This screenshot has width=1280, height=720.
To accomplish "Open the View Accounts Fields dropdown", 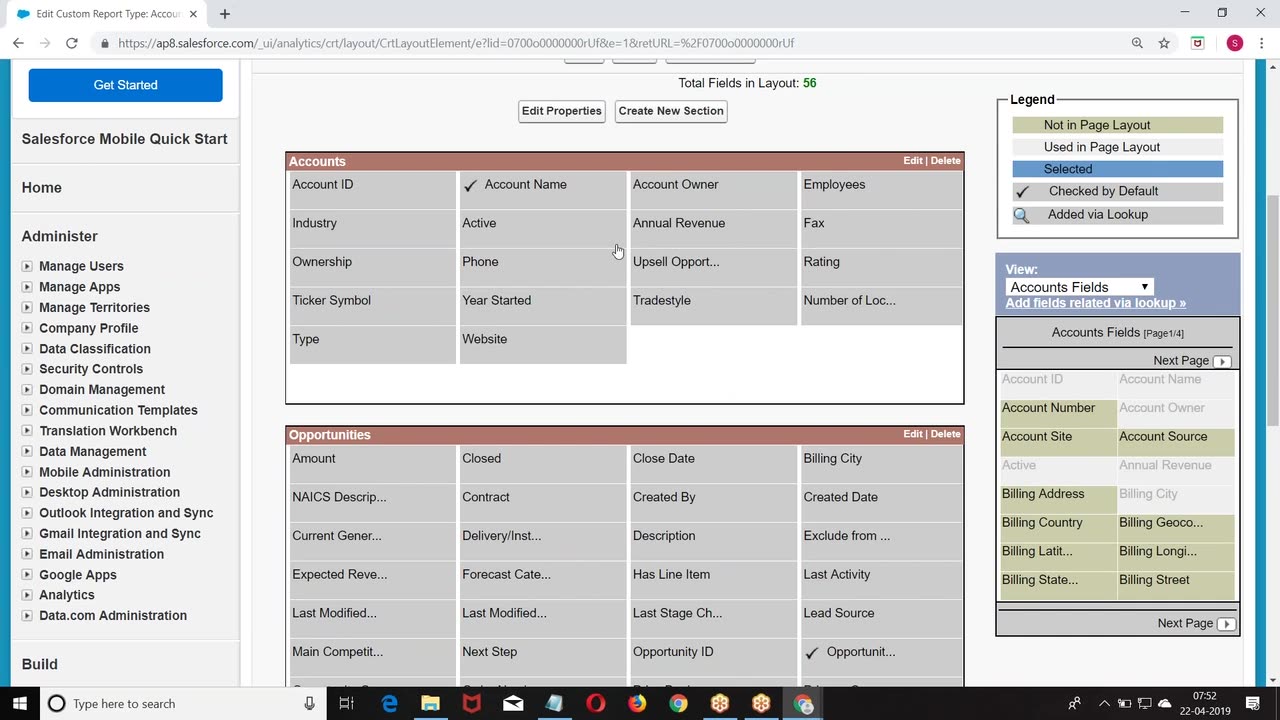I will click(x=1079, y=287).
